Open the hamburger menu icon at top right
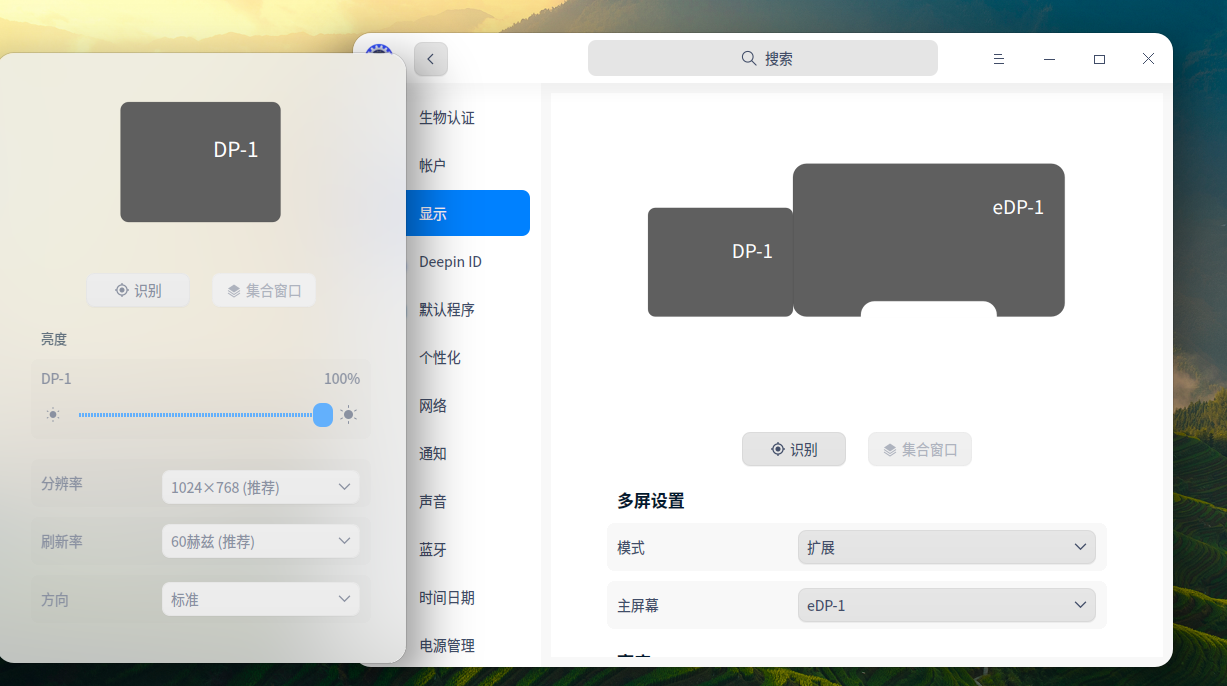The height and width of the screenshot is (686, 1227). [x=998, y=58]
